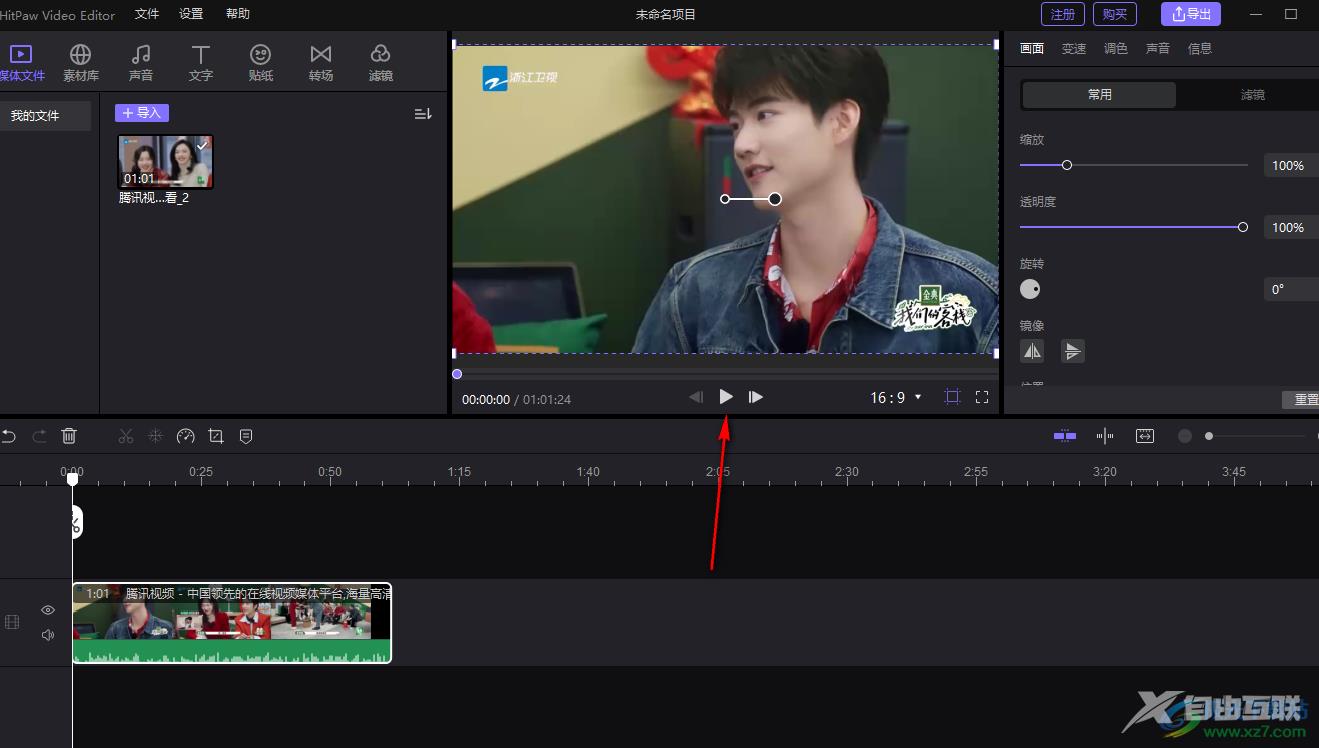Click the opacity 100% value field
Image resolution: width=1319 pixels, height=748 pixels.
1291,228
